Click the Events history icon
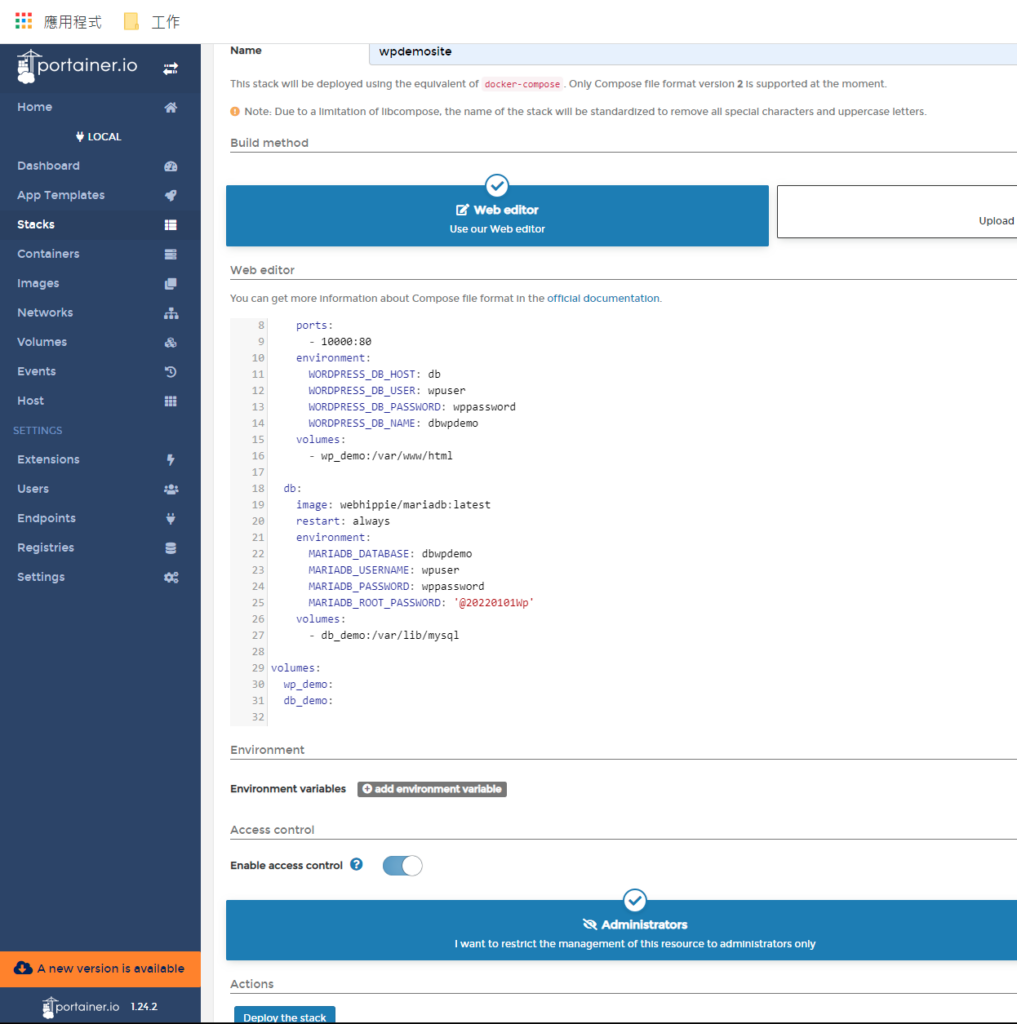Viewport: 1017px width, 1024px height. click(x=171, y=372)
